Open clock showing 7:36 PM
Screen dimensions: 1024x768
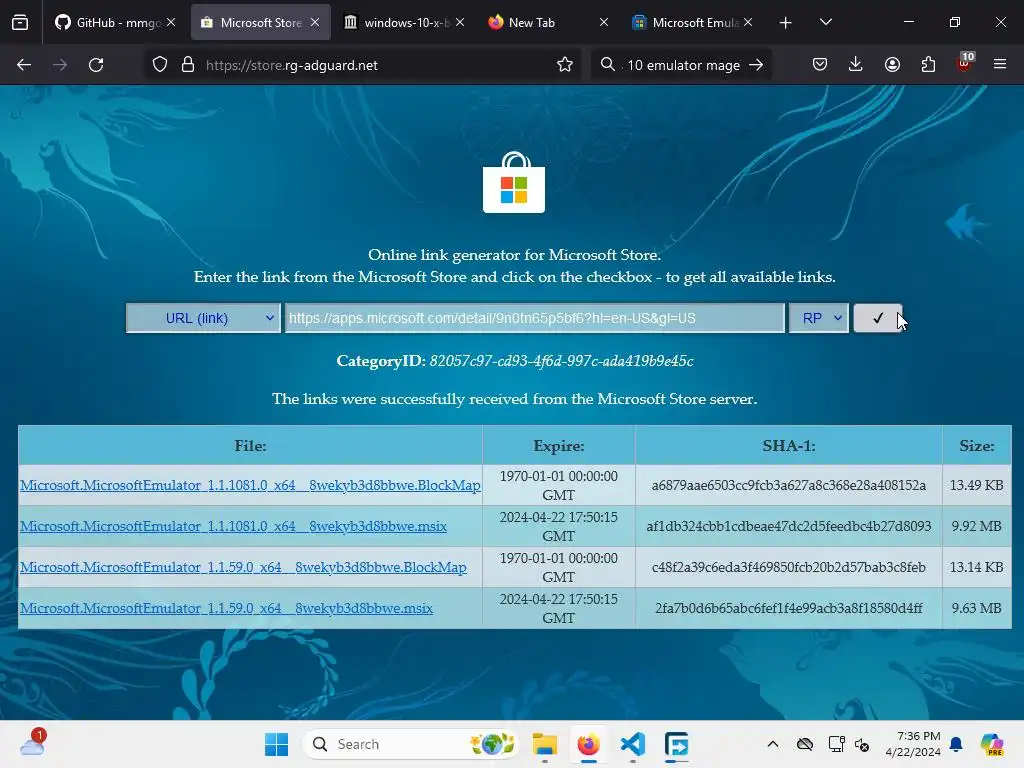[x=913, y=744]
